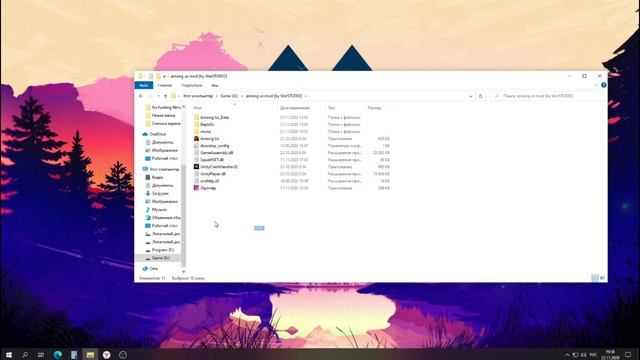Image resolution: width=640 pixels, height=360 pixels.
Task: Switch to large icons view layout
Action: coord(602,278)
